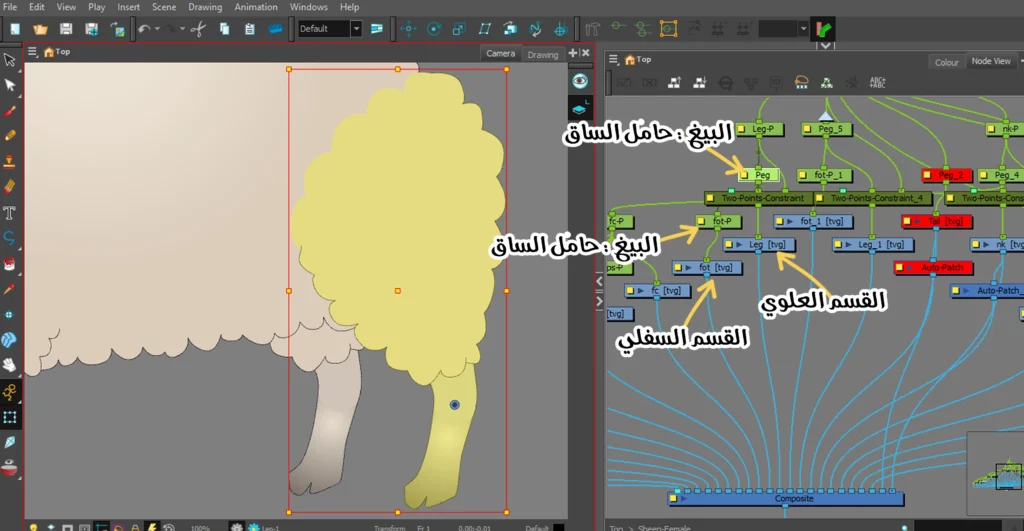Click the Save floppy disk icon

(66, 29)
